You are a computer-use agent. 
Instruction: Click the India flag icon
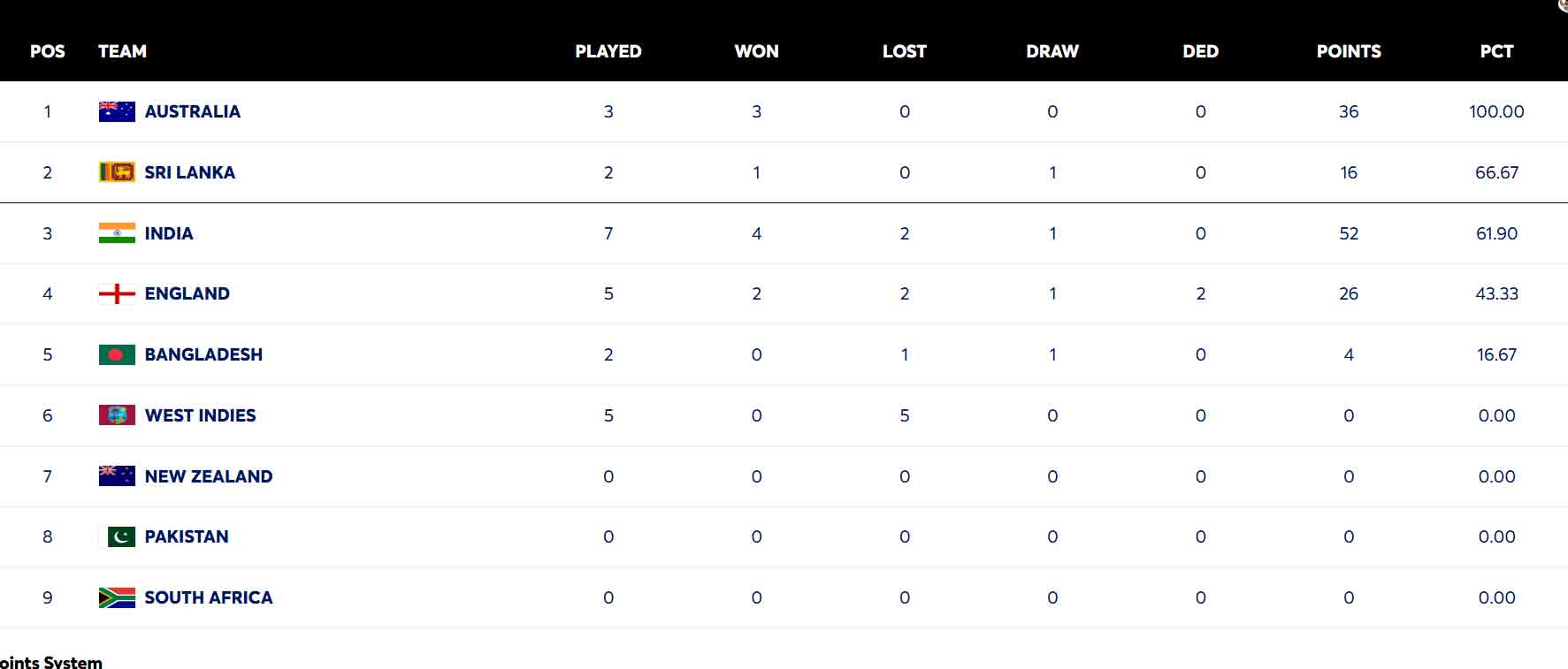[x=117, y=233]
